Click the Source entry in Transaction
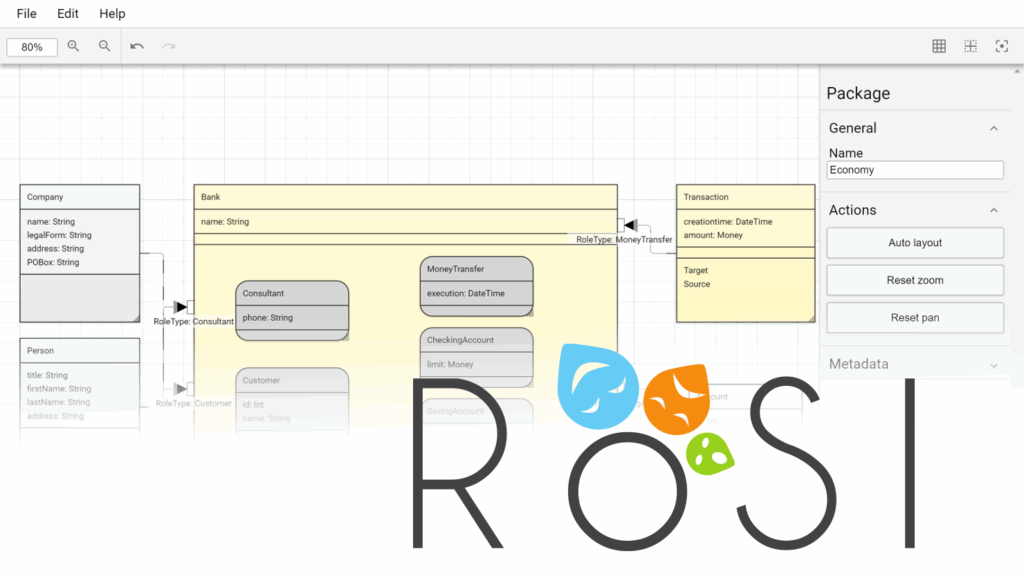This screenshot has width=1024, height=576. (x=697, y=284)
